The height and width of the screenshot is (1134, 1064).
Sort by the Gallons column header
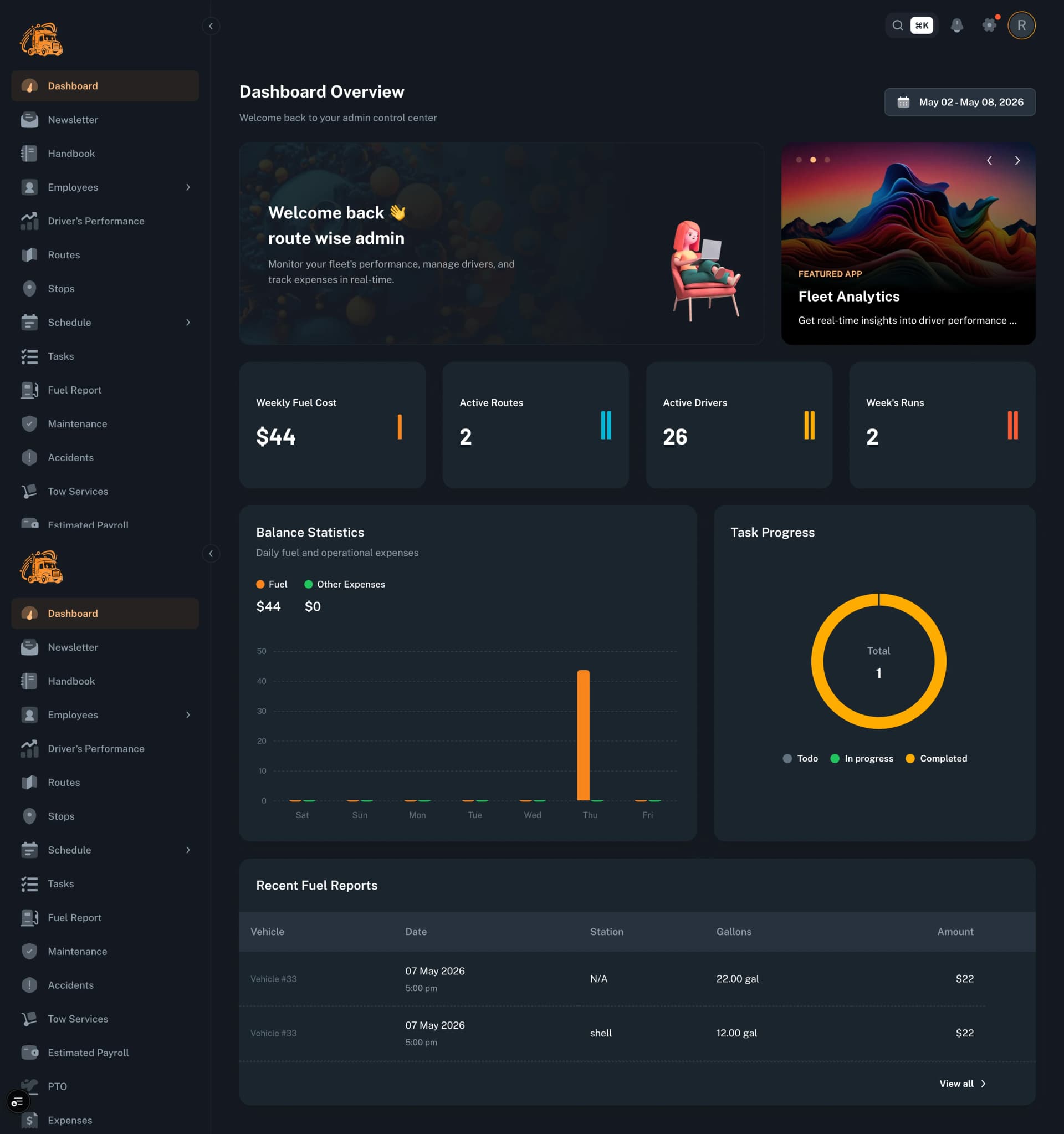click(734, 932)
